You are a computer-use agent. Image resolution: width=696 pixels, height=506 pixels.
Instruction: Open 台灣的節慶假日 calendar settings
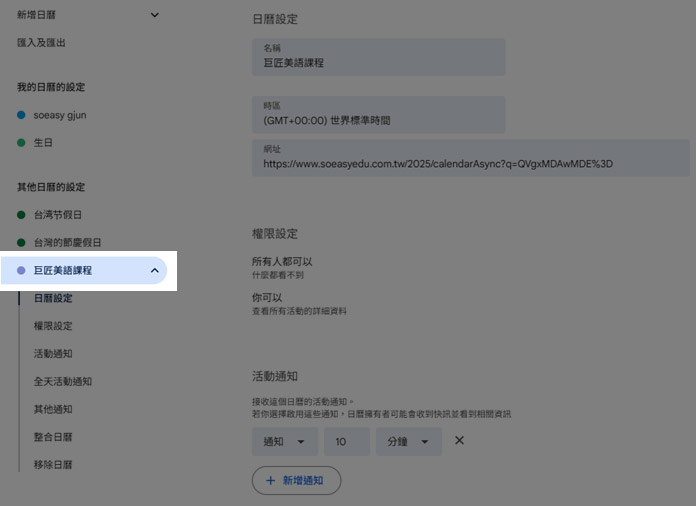(x=67, y=243)
